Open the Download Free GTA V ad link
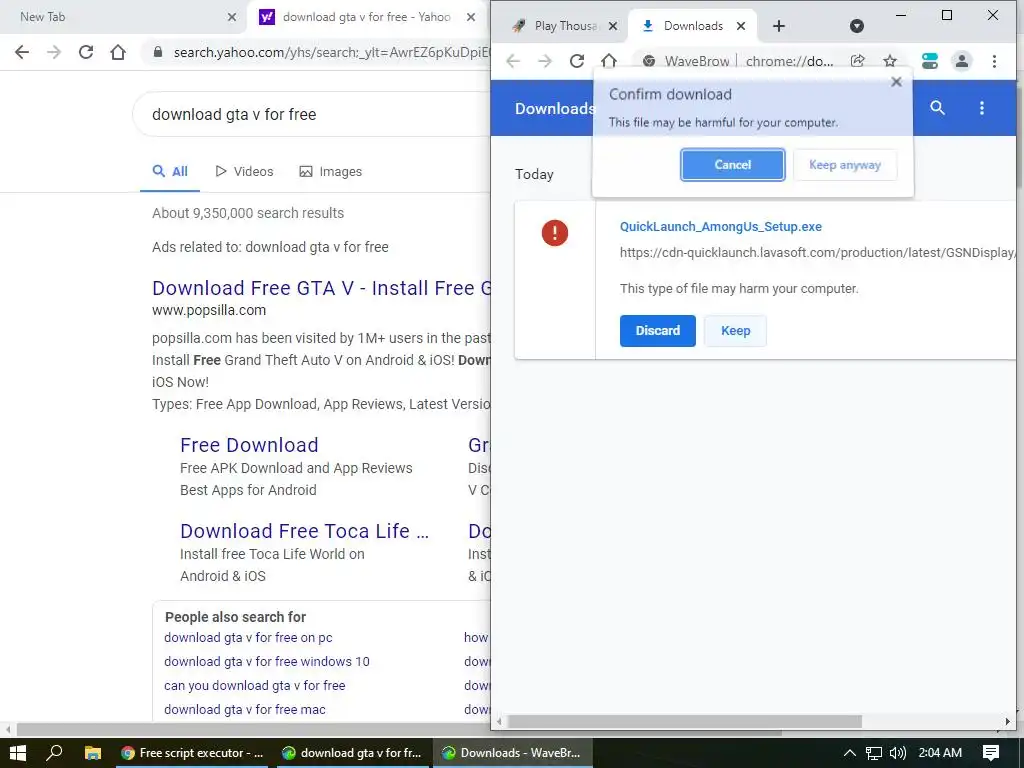Image resolution: width=1024 pixels, height=768 pixels. 321,288
